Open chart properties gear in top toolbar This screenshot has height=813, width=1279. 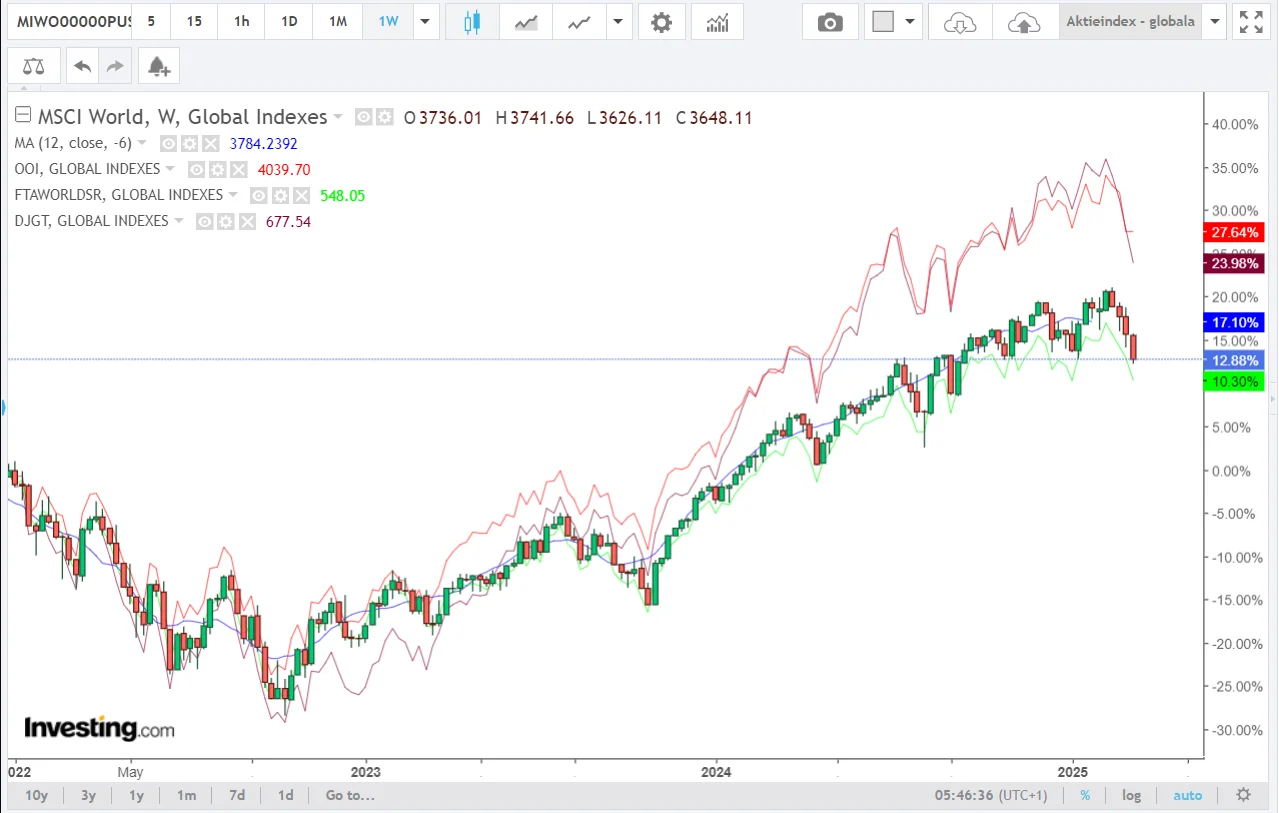tap(661, 22)
